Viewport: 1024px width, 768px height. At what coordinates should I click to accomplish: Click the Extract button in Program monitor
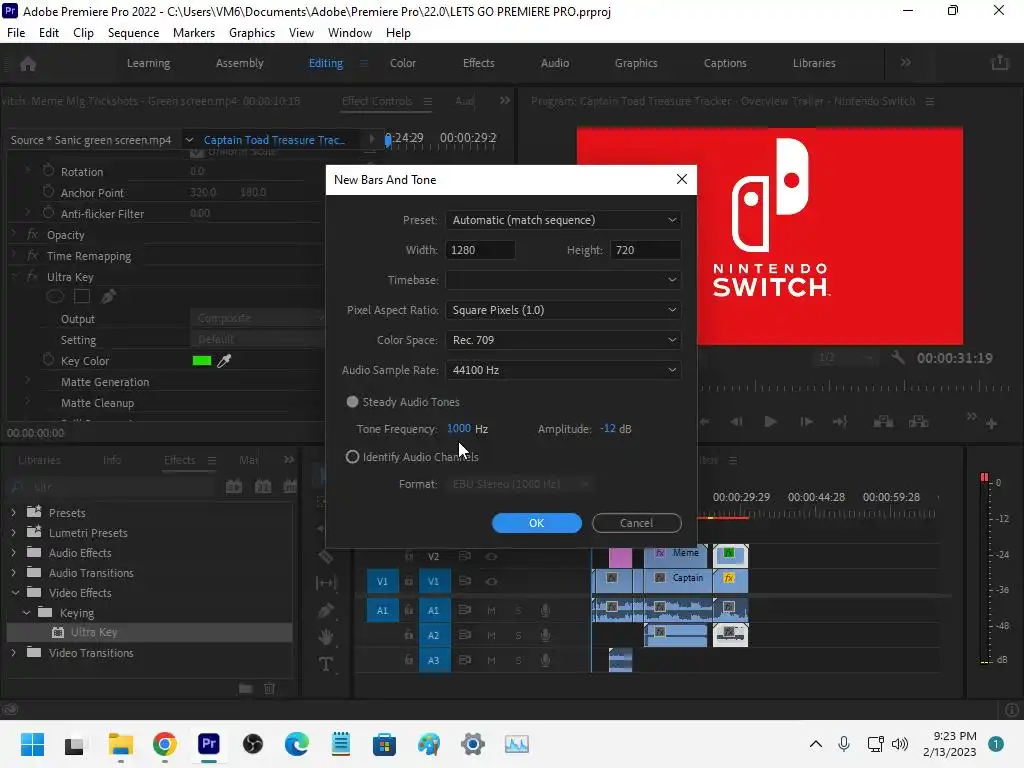coord(919,422)
